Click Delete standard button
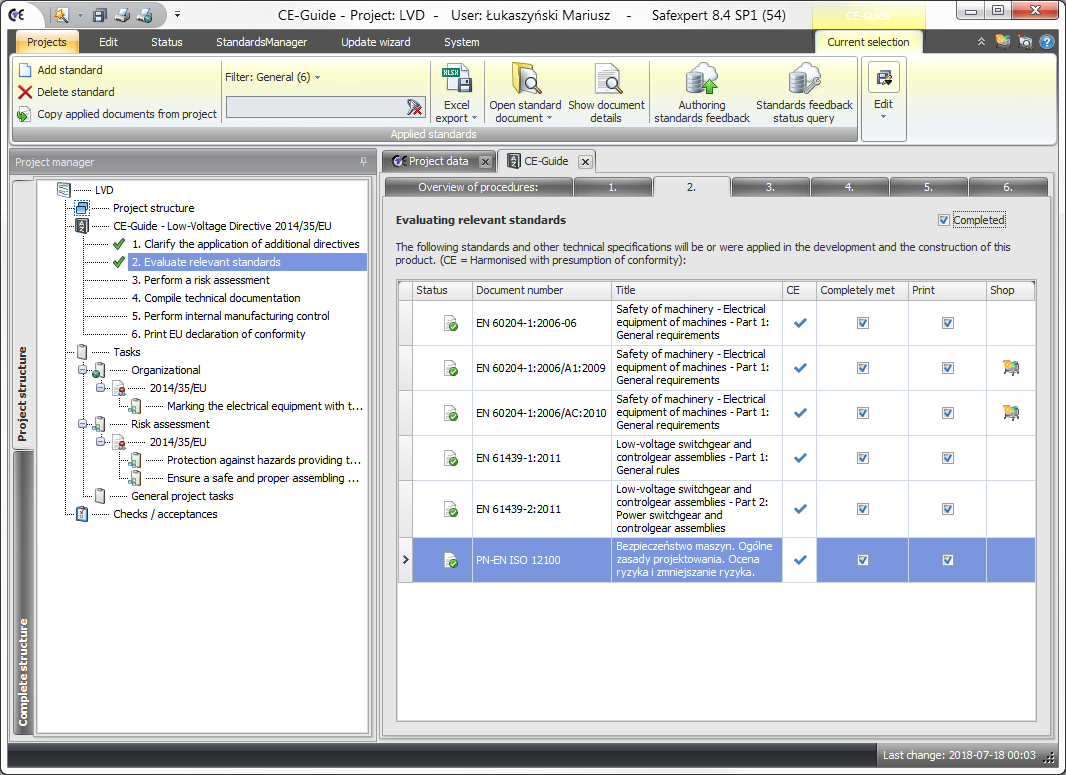Screen dimensions: 1066x775 [74, 92]
